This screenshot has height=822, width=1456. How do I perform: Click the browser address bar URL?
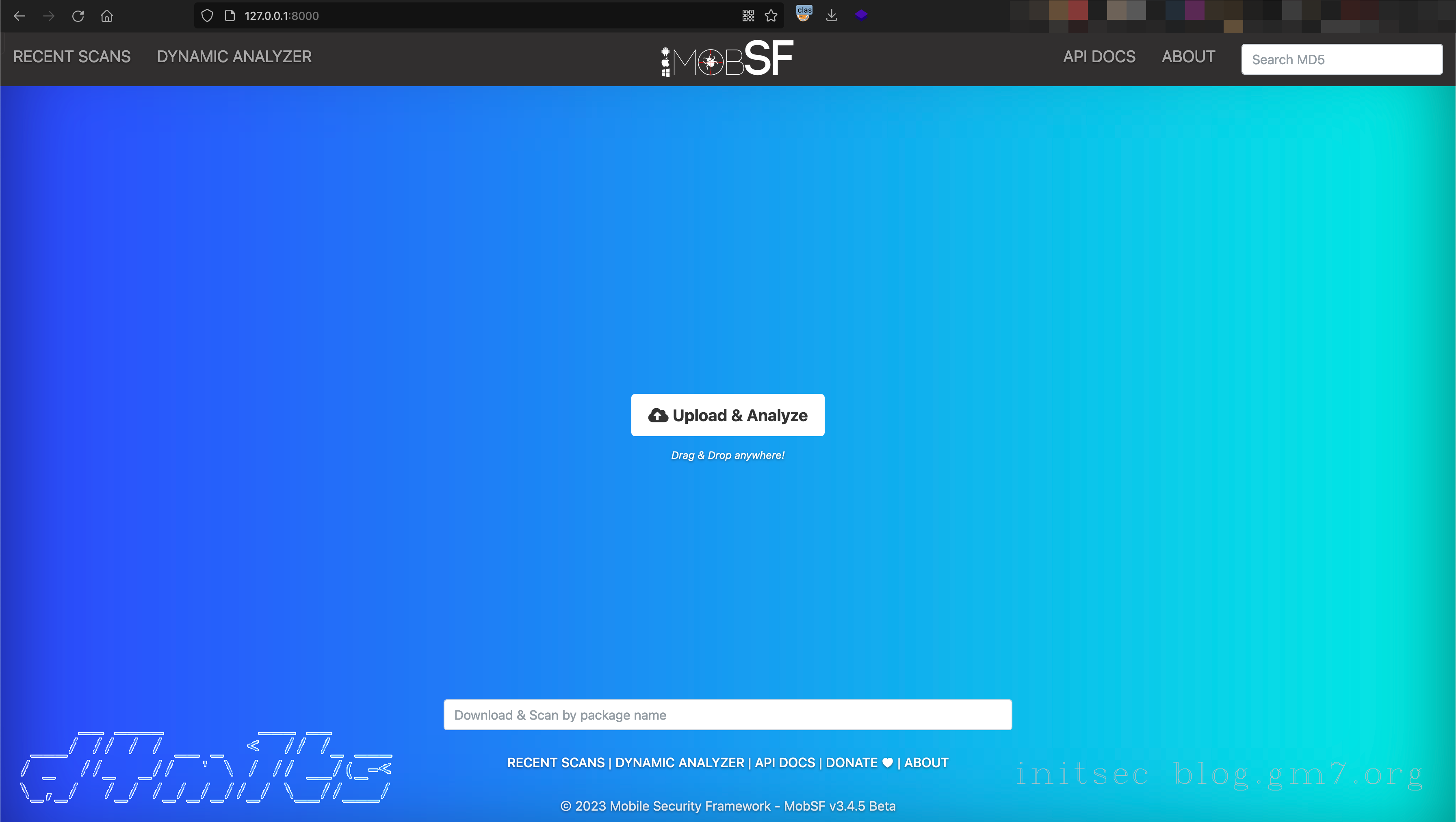pyautogui.click(x=282, y=16)
